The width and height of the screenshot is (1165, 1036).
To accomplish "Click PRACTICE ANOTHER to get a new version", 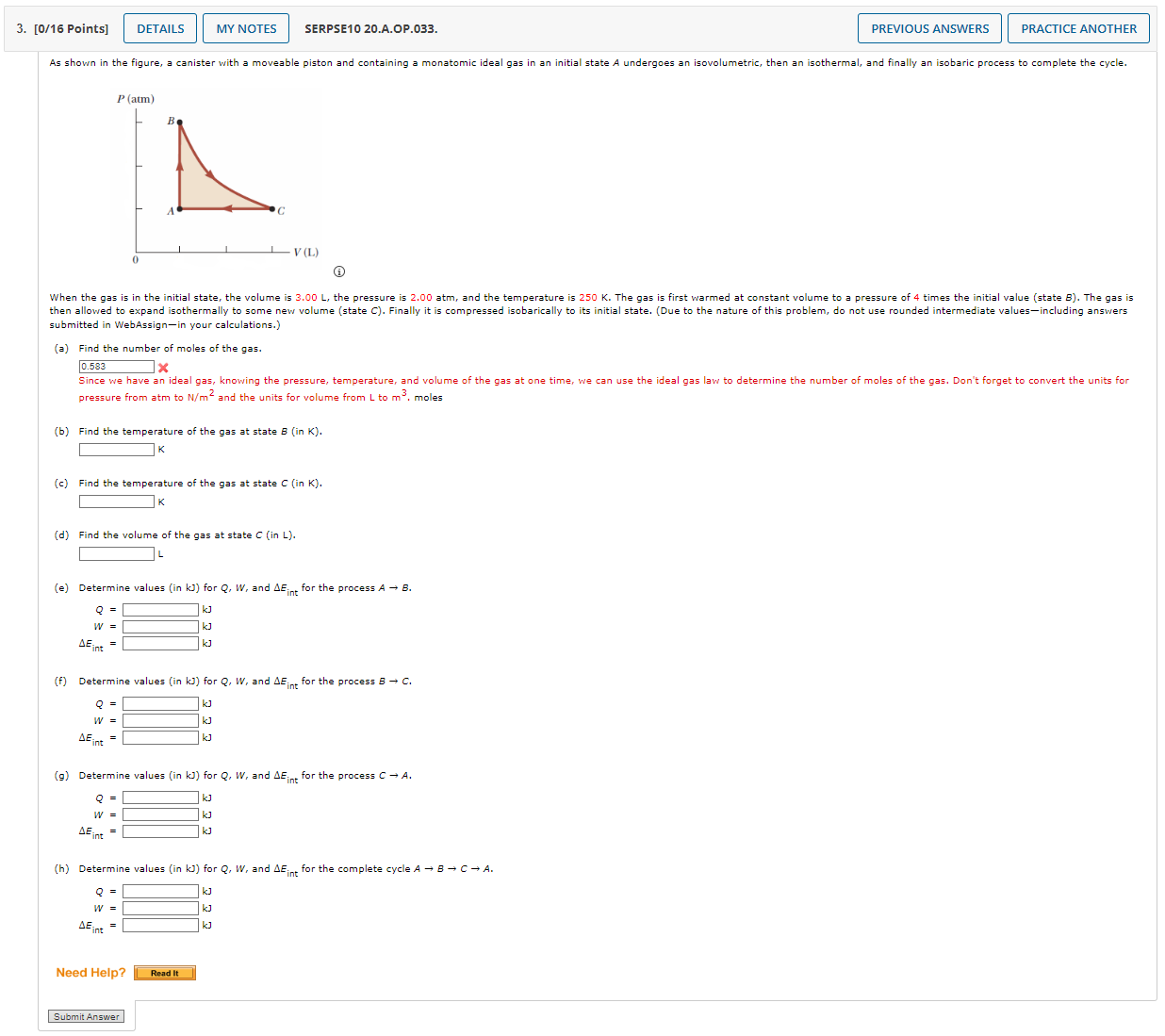I will coord(1077,27).
